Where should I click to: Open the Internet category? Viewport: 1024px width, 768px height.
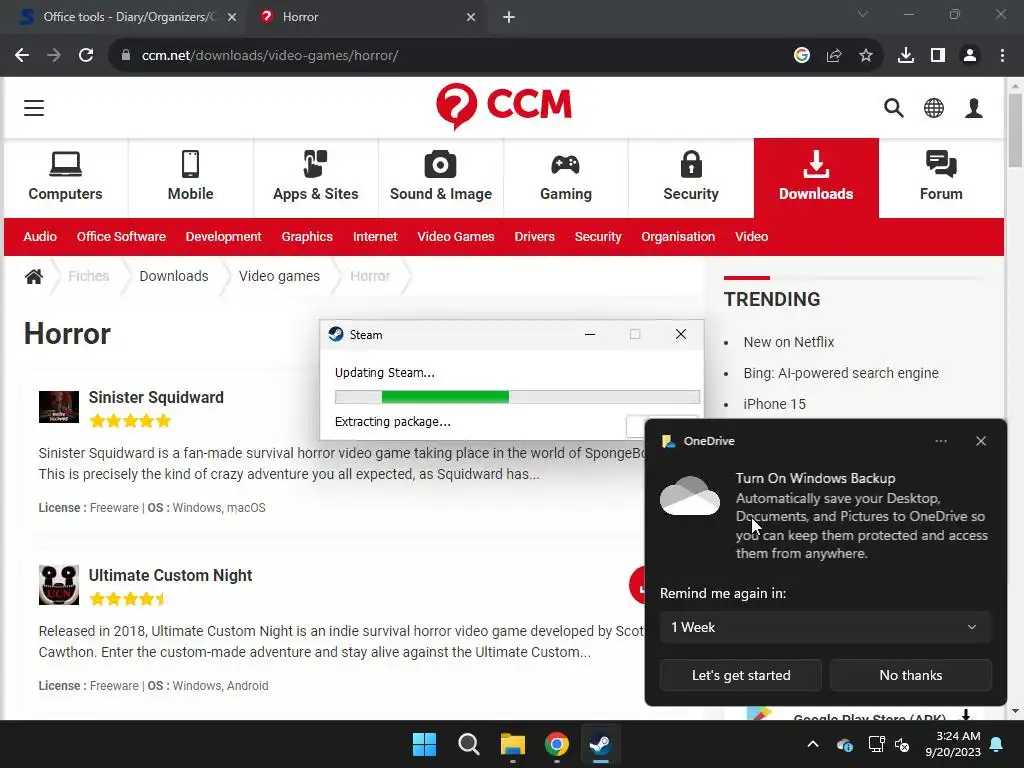375,236
